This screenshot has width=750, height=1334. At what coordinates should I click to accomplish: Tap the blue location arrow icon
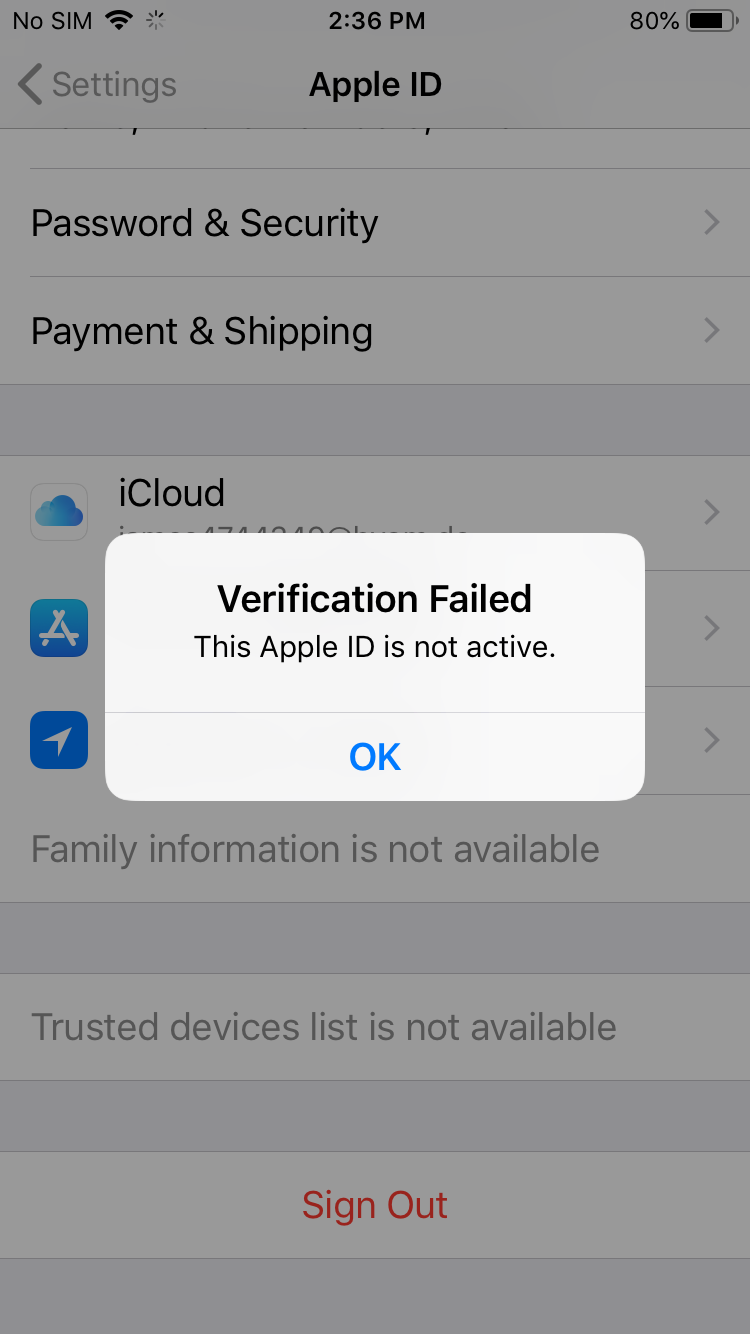tap(59, 740)
